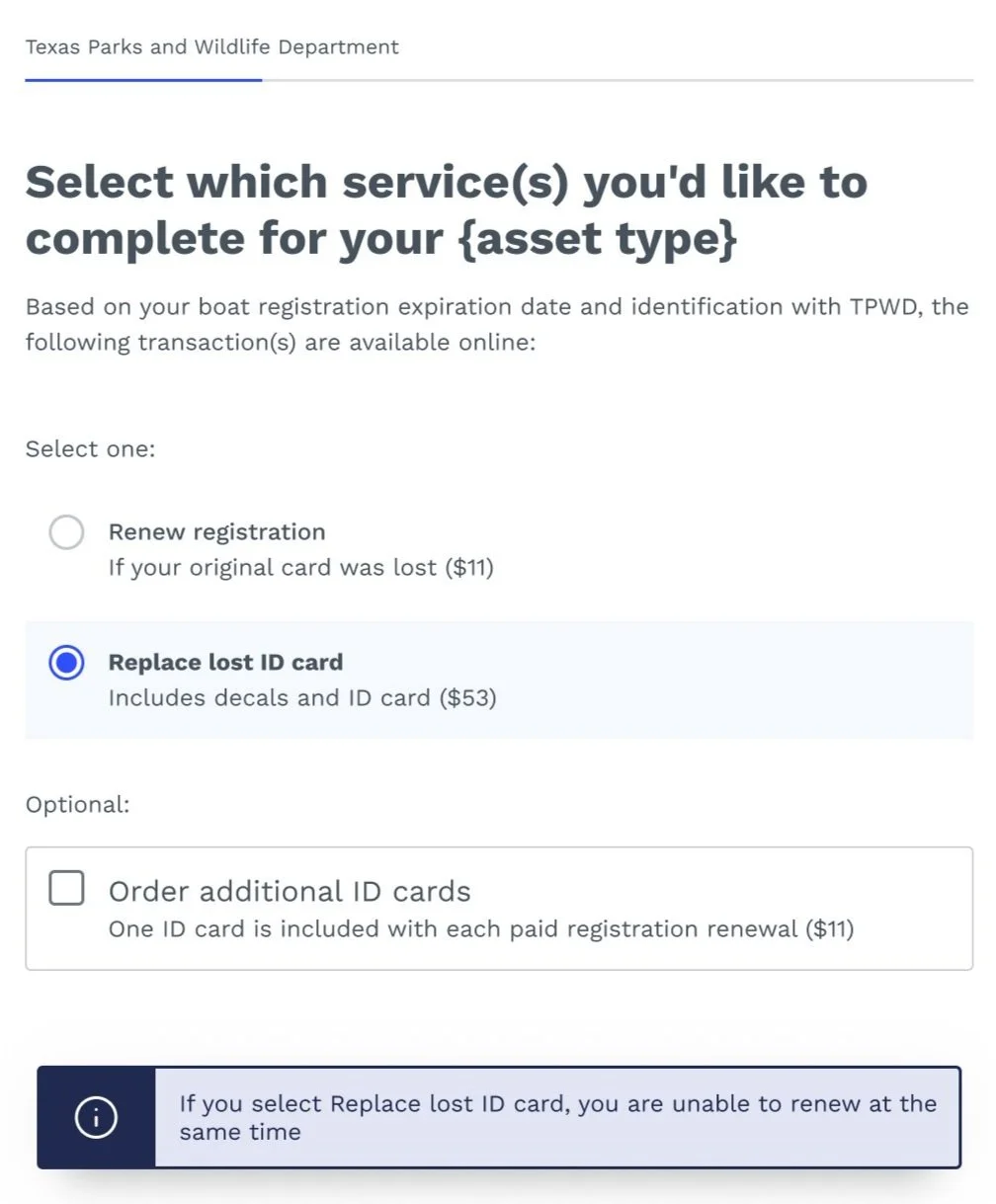Click Texas Parks and Wildlife Department header
Viewport: 996px width, 1204px height.
pos(211,46)
